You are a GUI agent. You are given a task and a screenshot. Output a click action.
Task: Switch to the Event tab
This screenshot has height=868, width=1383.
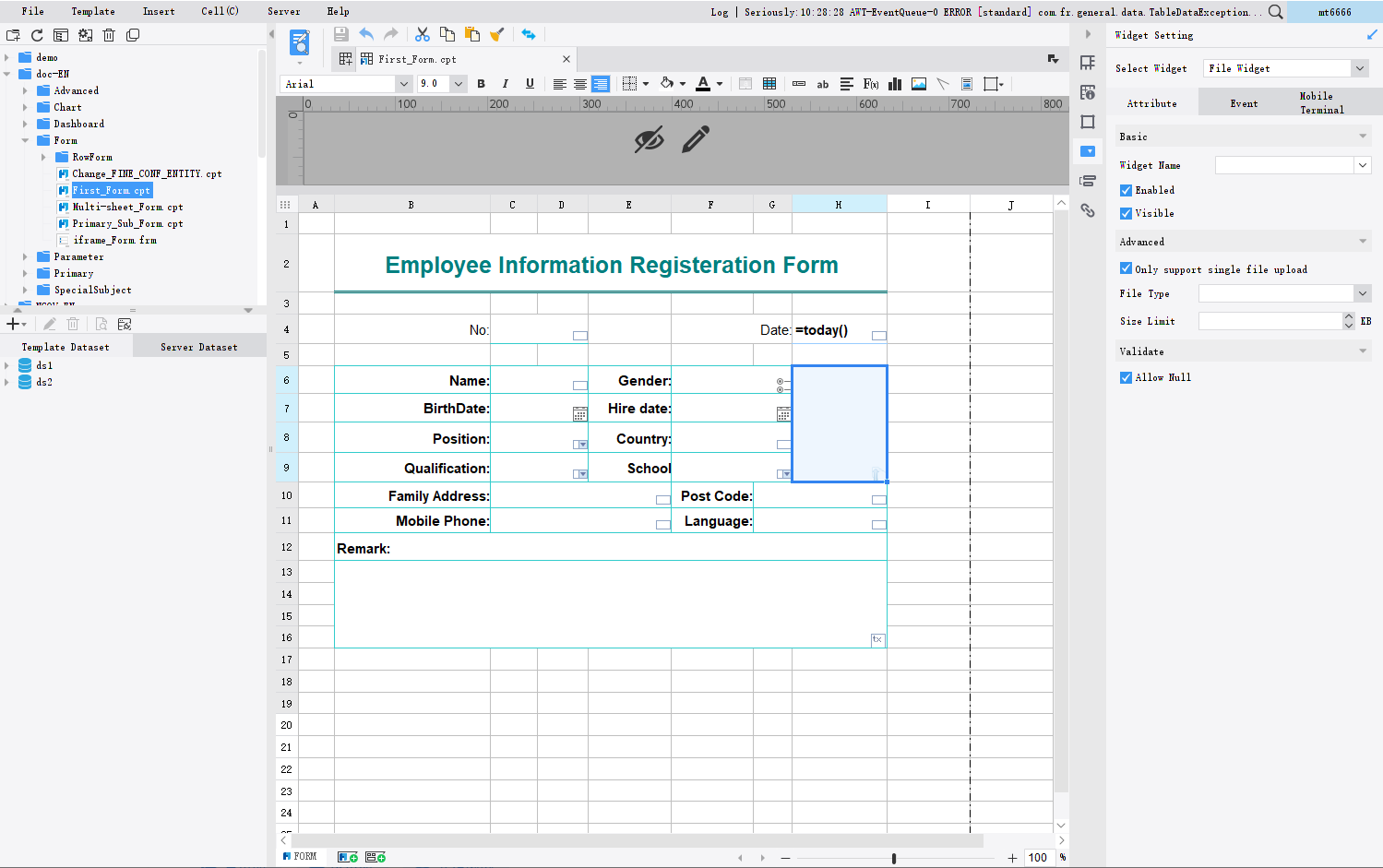pyautogui.click(x=1243, y=103)
